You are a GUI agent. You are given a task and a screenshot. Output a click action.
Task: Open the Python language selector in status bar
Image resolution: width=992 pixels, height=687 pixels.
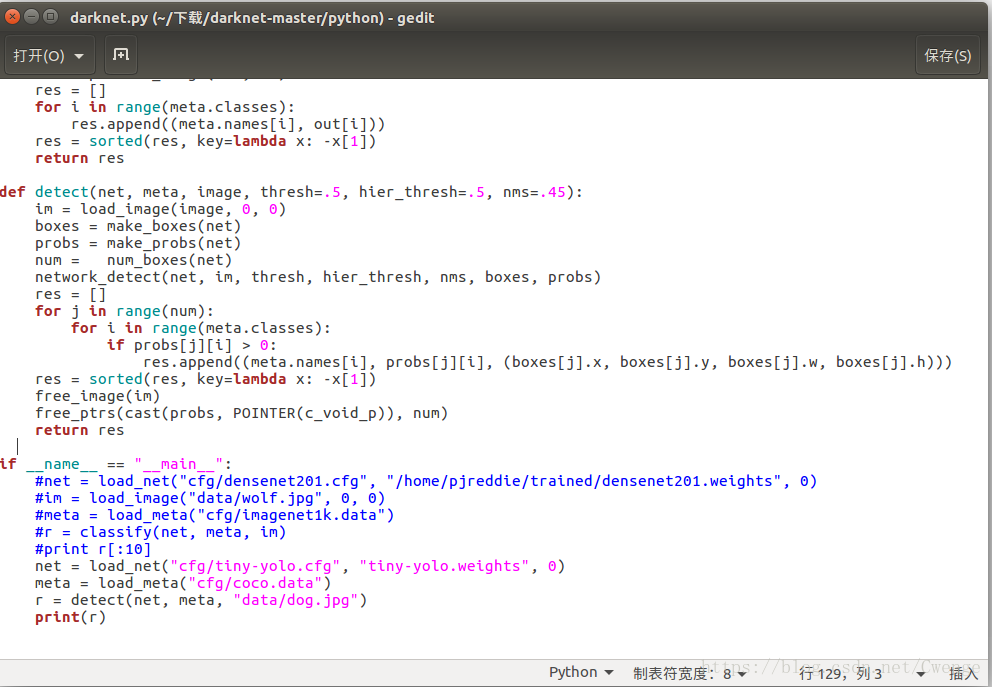580,672
